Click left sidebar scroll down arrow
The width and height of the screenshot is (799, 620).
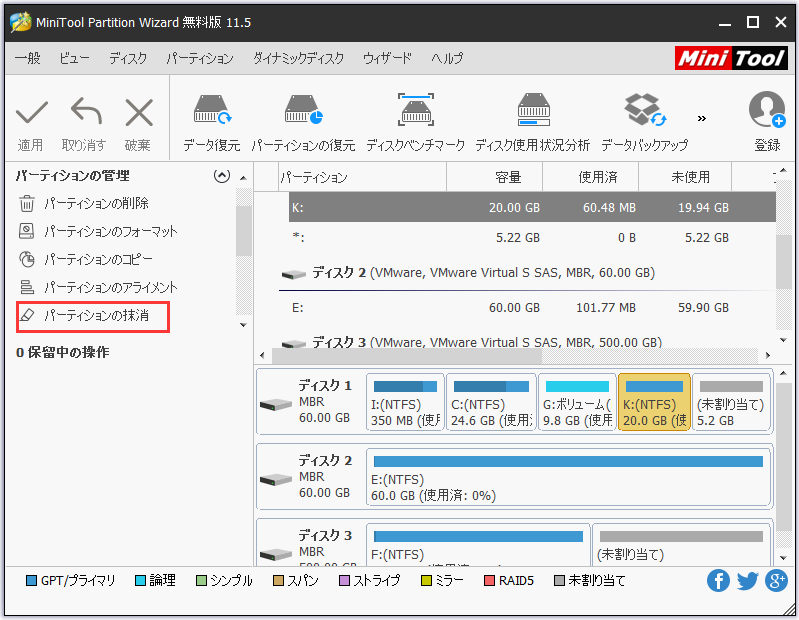244,325
